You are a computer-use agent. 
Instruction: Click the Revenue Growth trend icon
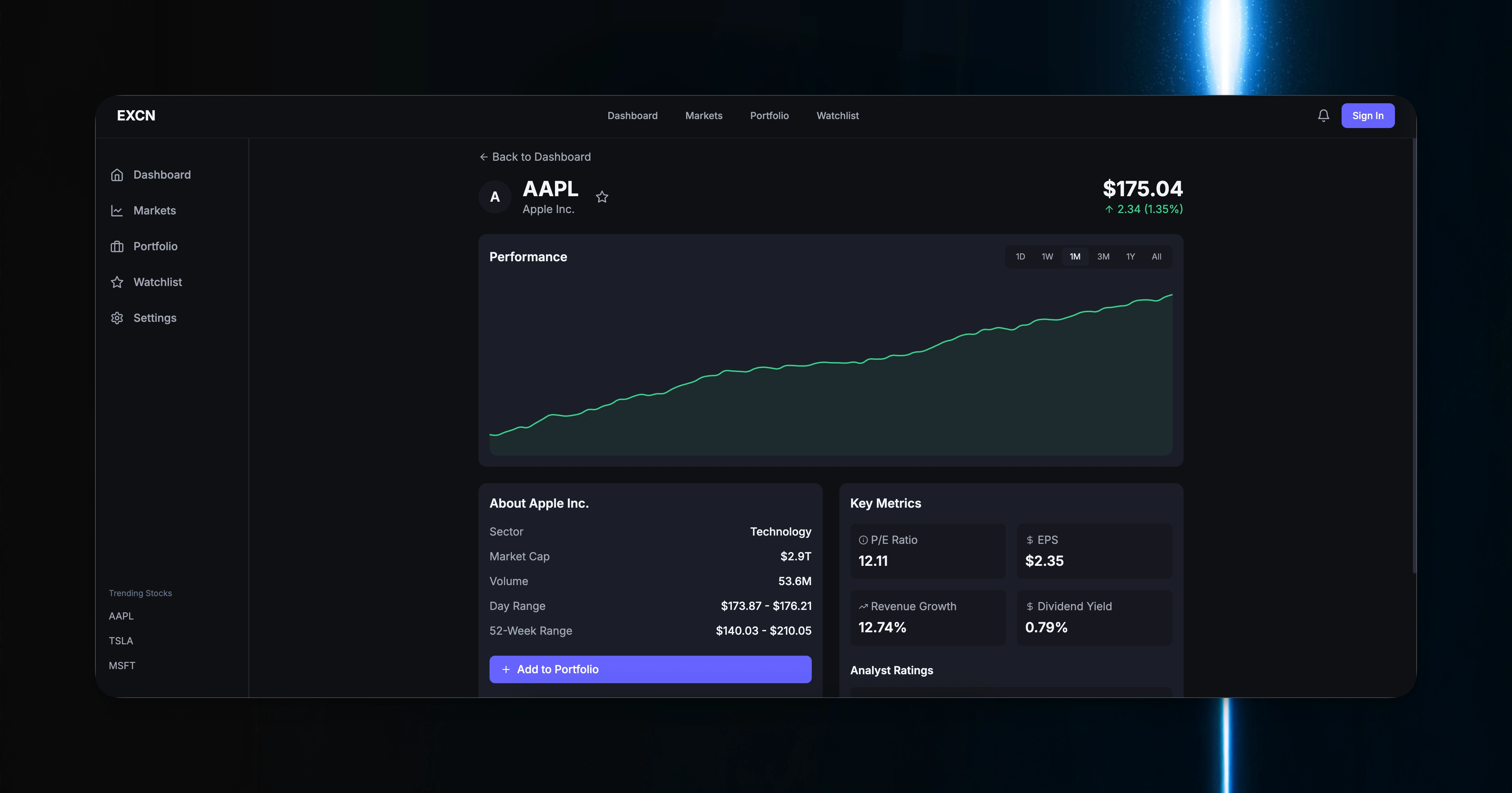[x=863, y=606]
